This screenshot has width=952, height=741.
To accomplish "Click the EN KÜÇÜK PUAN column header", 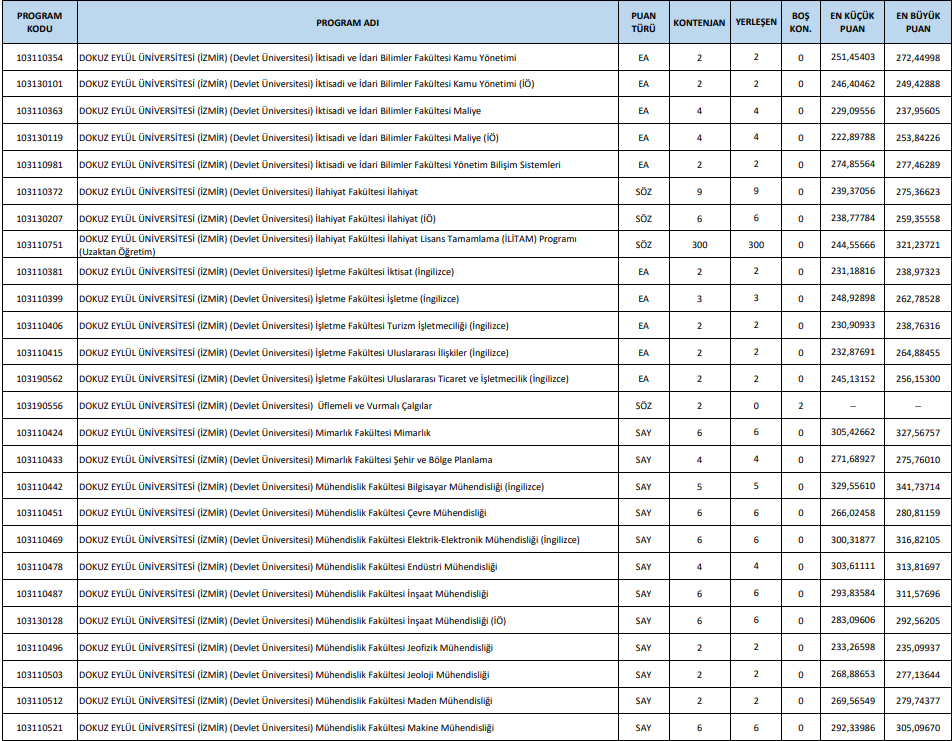I will click(x=852, y=22).
